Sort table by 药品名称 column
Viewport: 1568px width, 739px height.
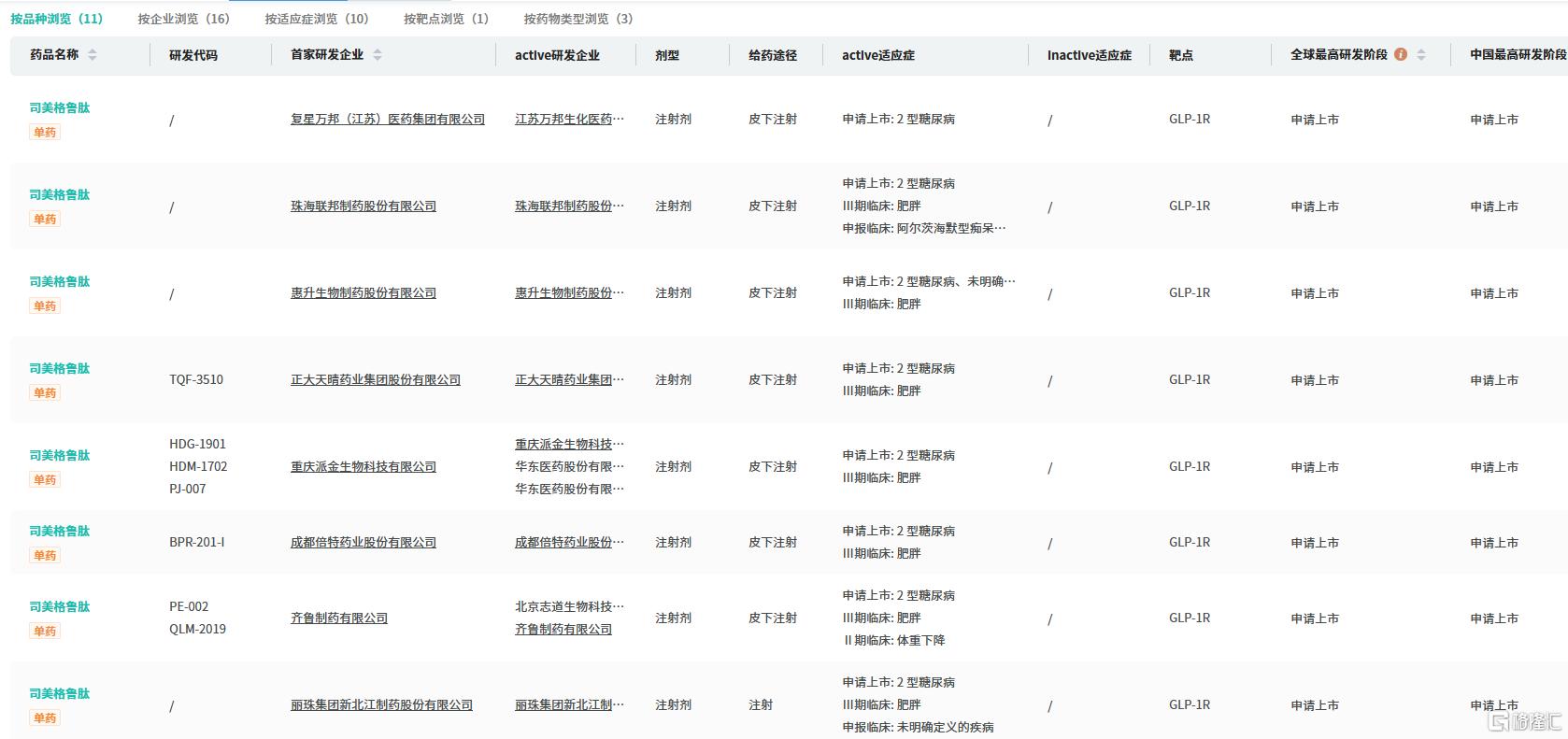92,55
